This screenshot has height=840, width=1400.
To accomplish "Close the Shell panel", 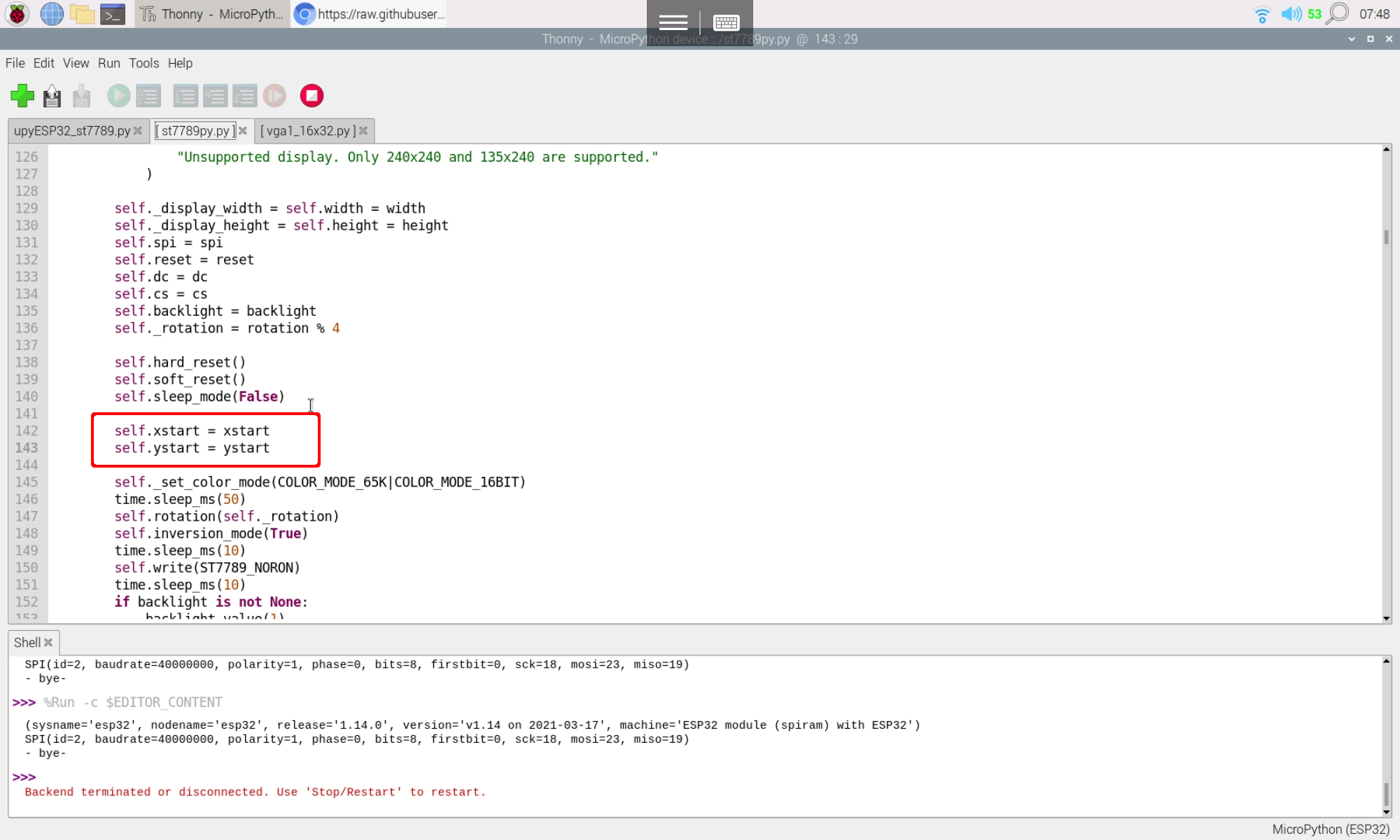I will (x=50, y=642).
